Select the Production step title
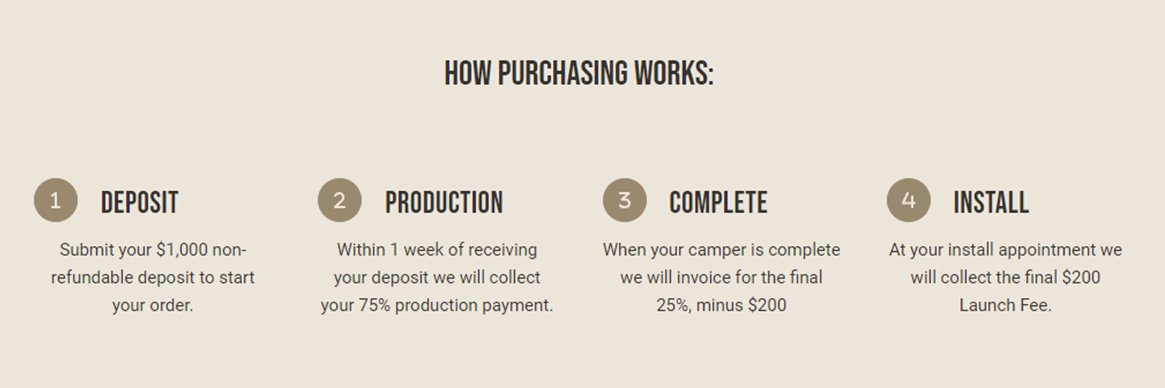The width and height of the screenshot is (1165, 388). [x=444, y=202]
